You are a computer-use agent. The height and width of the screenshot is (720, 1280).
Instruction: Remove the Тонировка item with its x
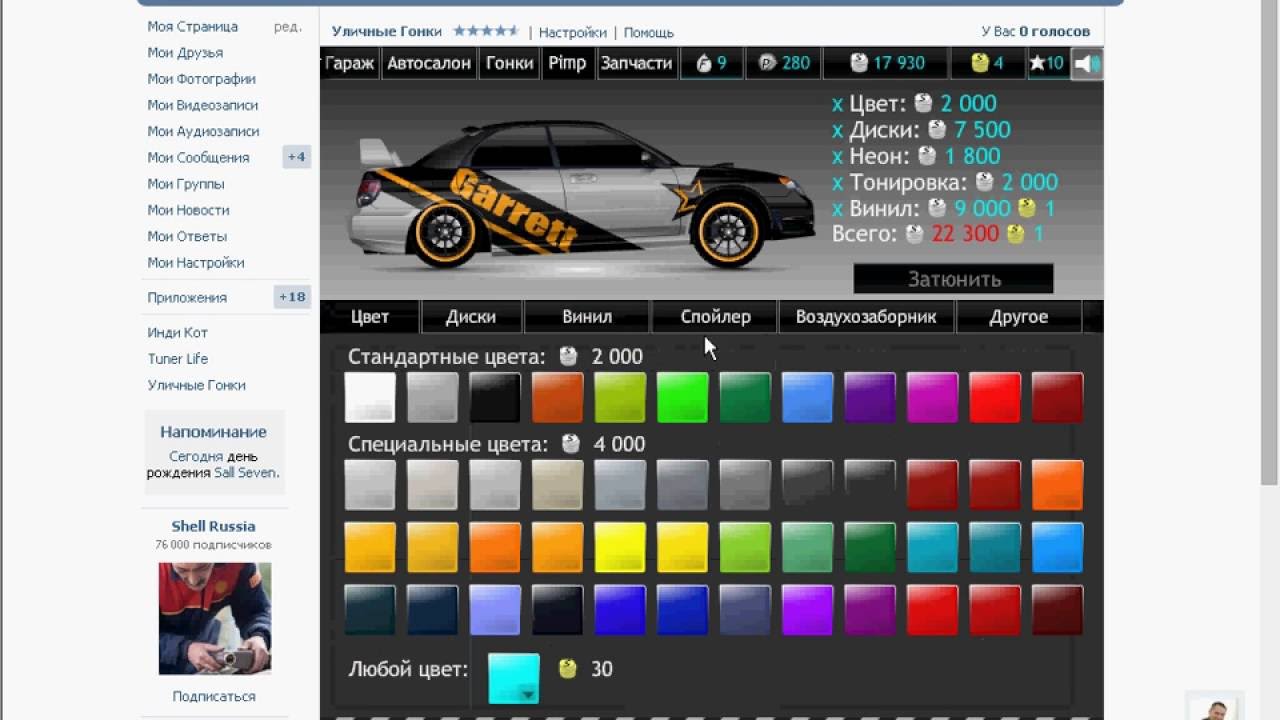click(837, 183)
